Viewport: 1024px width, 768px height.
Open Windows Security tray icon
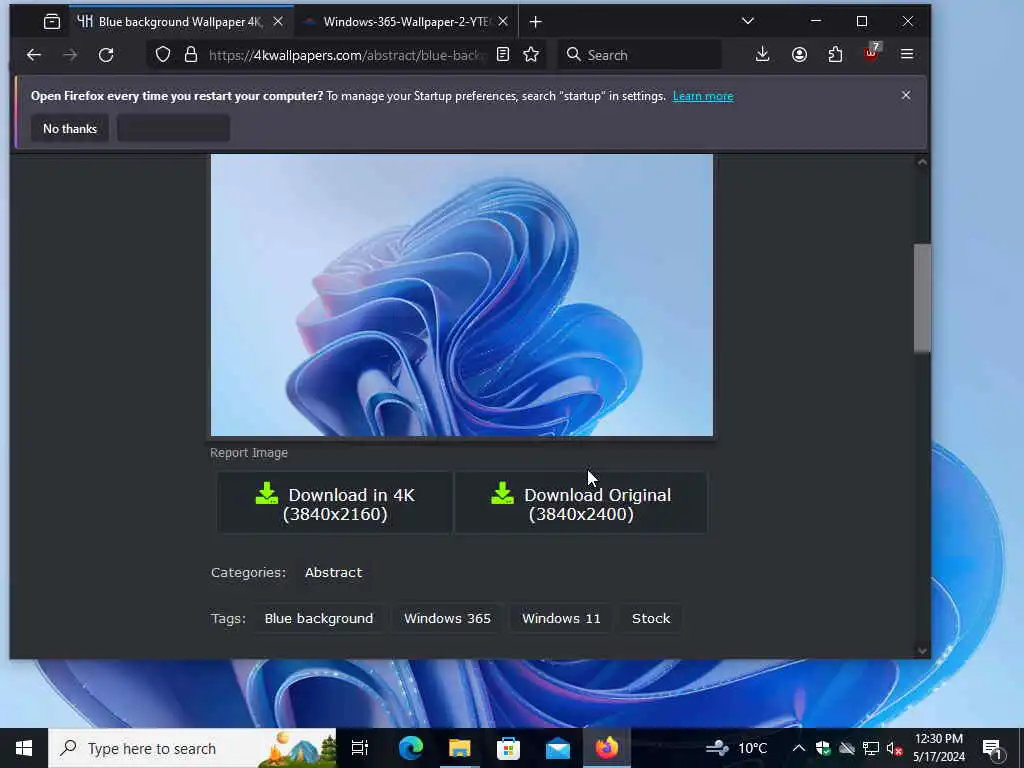pos(822,748)
